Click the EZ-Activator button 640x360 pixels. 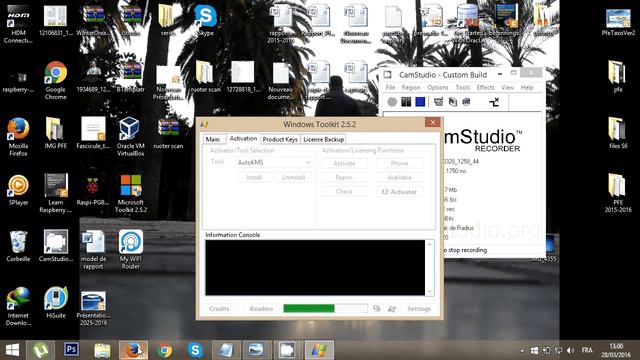pos(399,191)
